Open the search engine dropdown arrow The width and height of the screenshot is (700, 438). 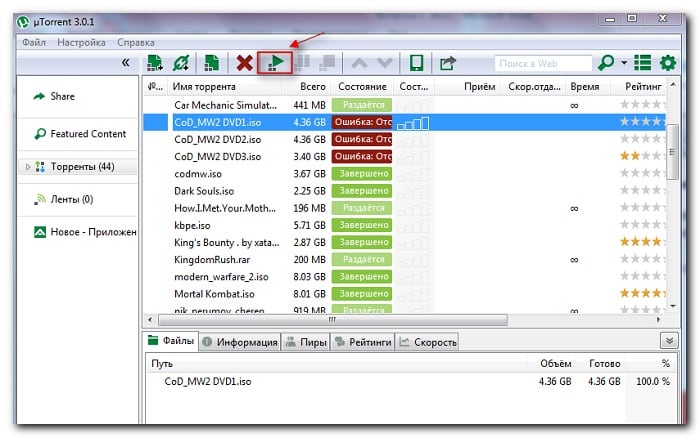[x=624, y=63]
